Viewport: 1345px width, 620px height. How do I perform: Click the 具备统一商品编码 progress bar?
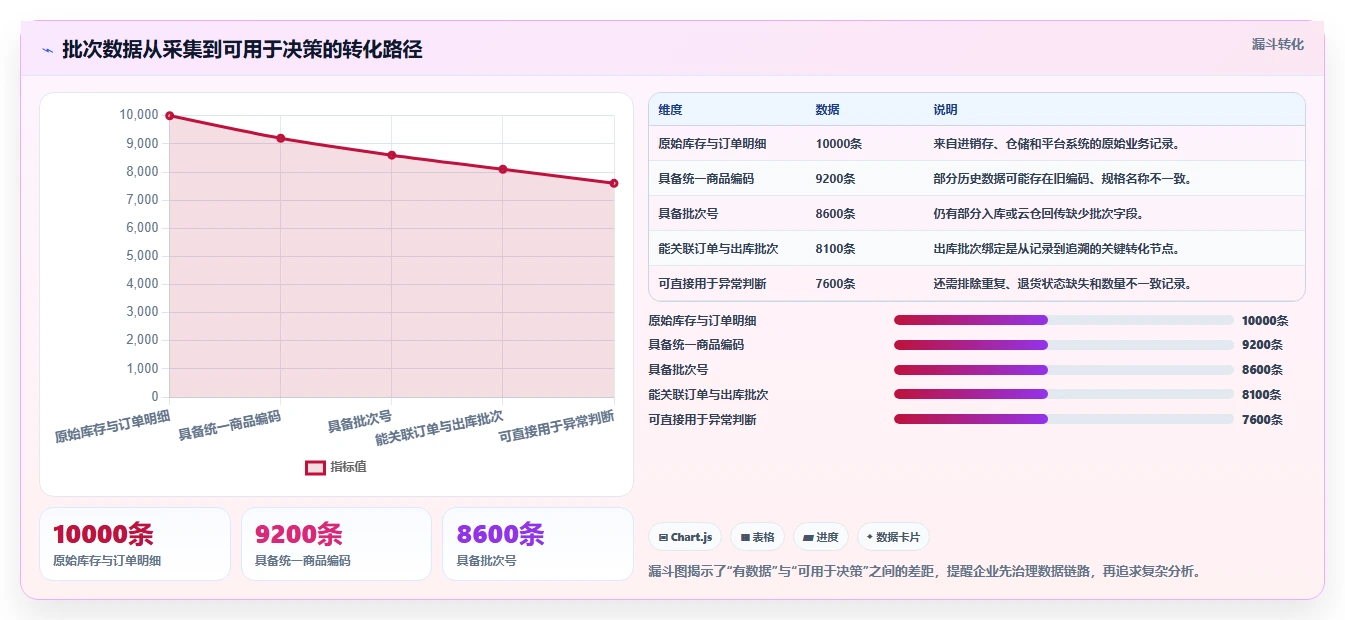pyautogui.click(x=1063, y=345)
